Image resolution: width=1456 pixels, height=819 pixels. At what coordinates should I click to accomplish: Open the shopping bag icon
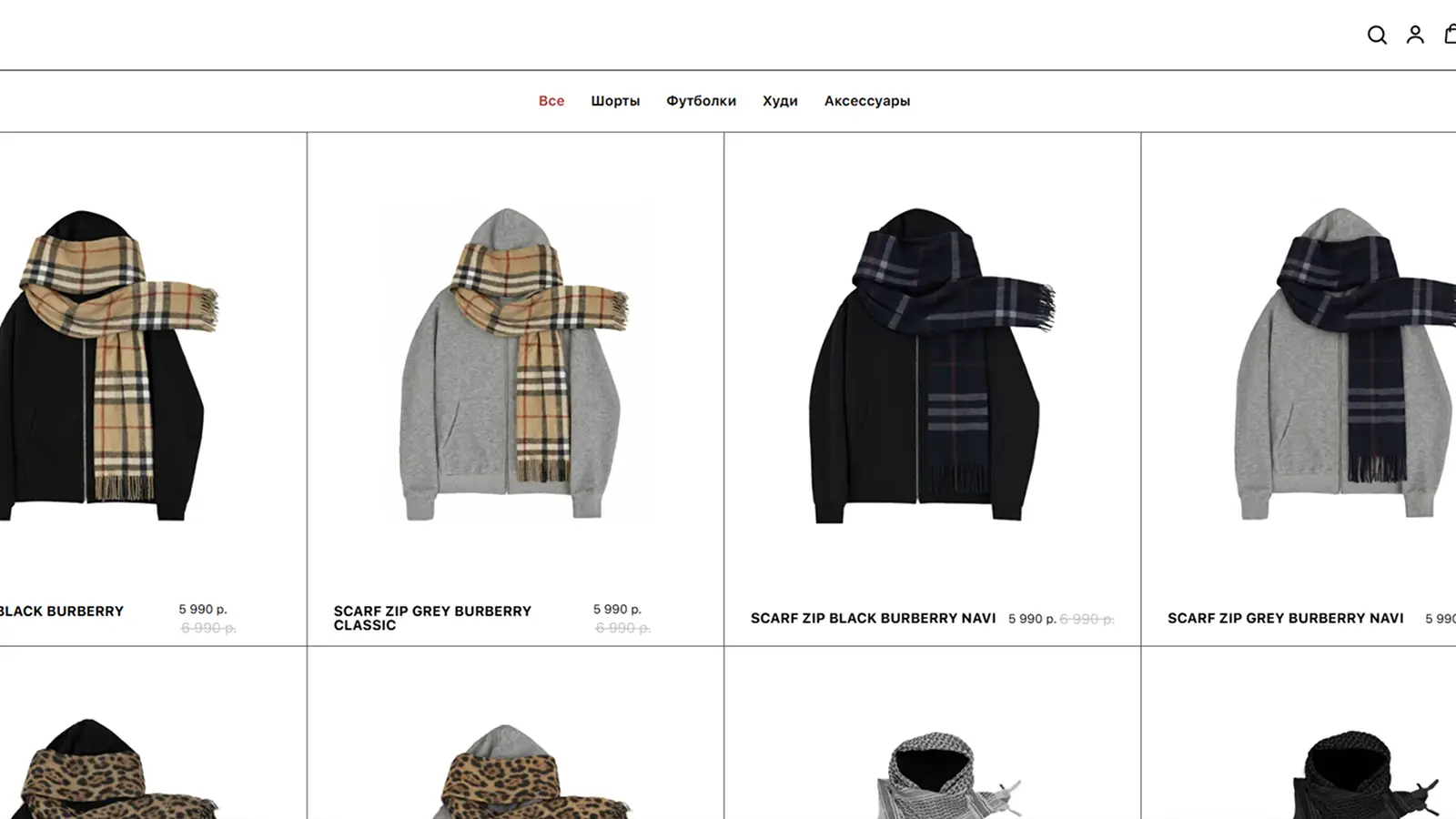(x=1450, y=34)
